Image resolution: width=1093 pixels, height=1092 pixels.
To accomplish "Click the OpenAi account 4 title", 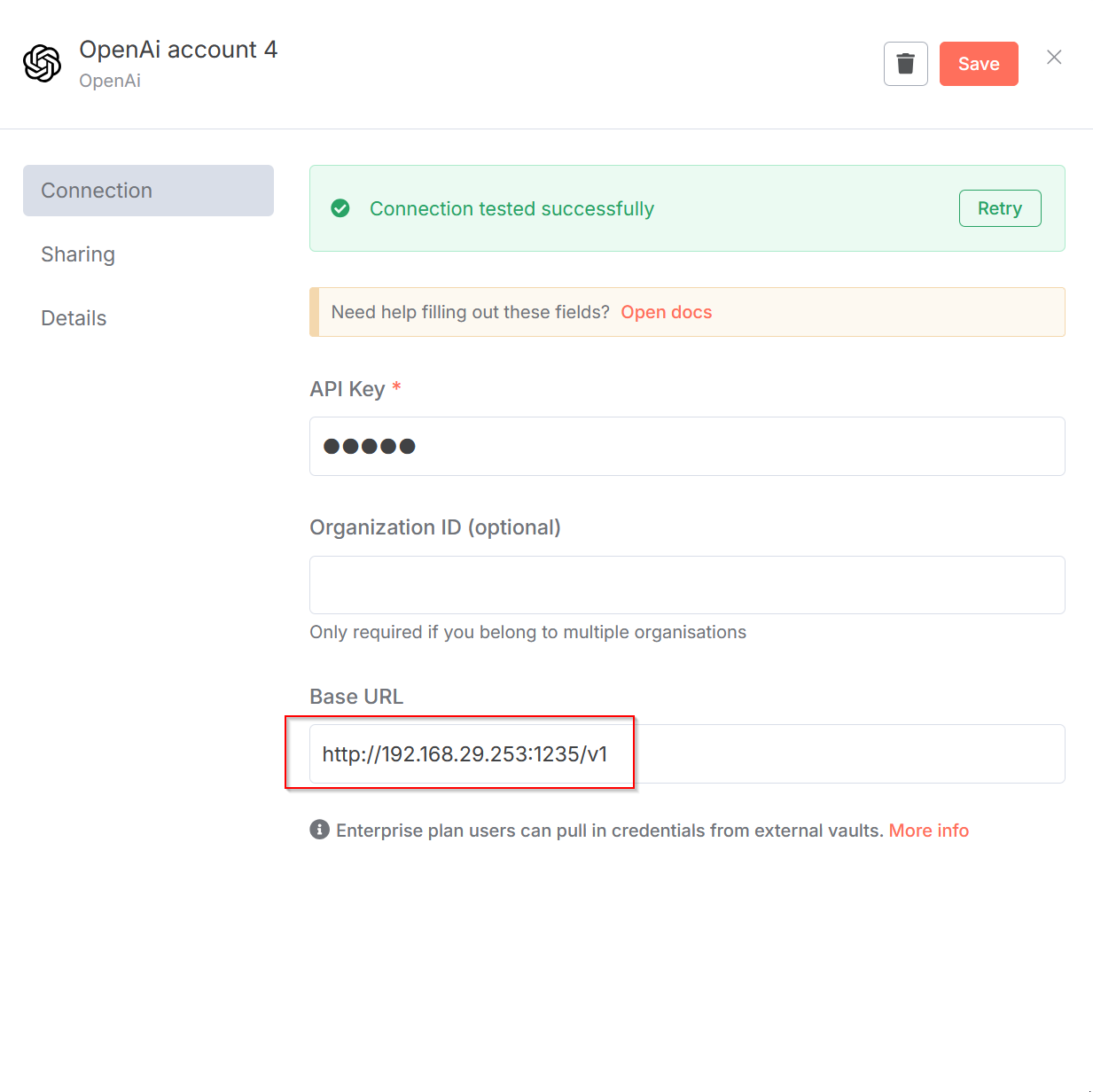I will coord(178,49).
